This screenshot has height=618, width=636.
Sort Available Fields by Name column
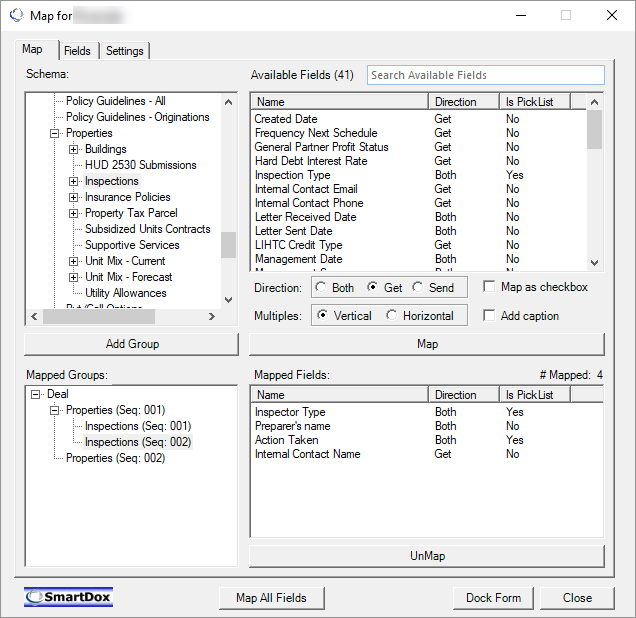[x=339, y=102]
